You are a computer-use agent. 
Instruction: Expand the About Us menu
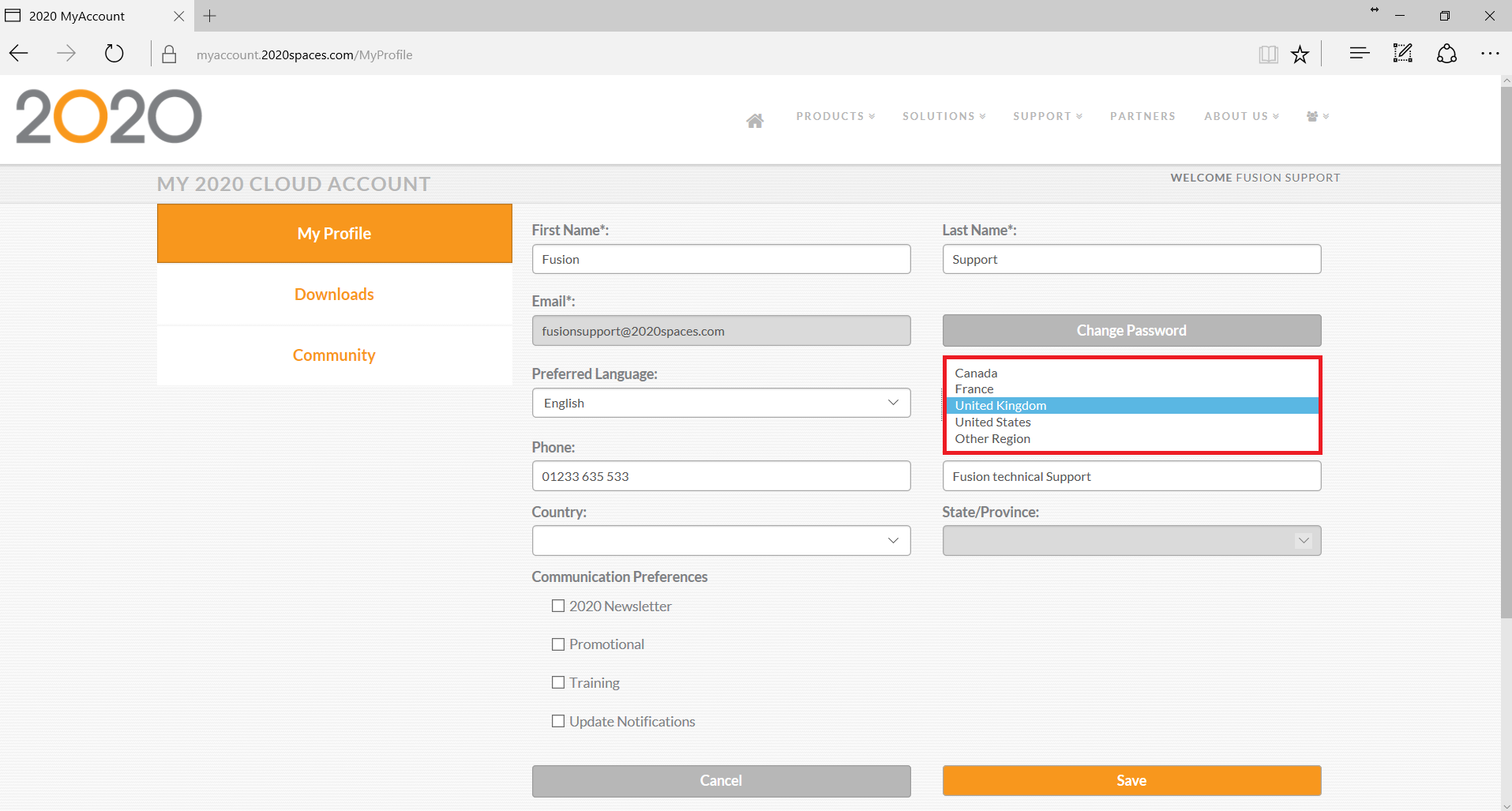point(1241,116)
